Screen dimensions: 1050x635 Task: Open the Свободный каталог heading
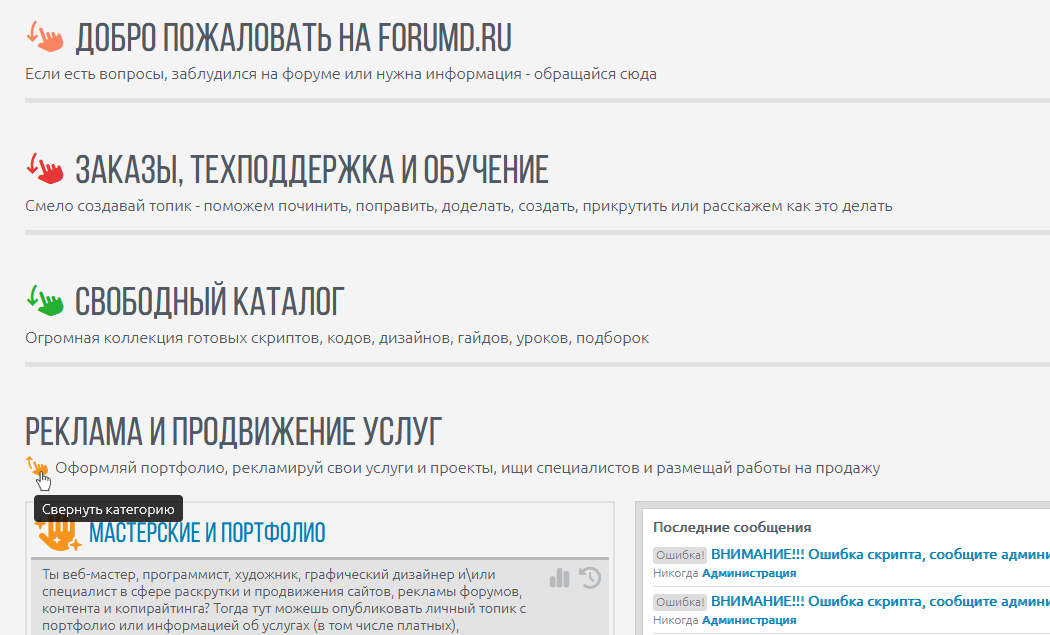(x=210, y=301)
